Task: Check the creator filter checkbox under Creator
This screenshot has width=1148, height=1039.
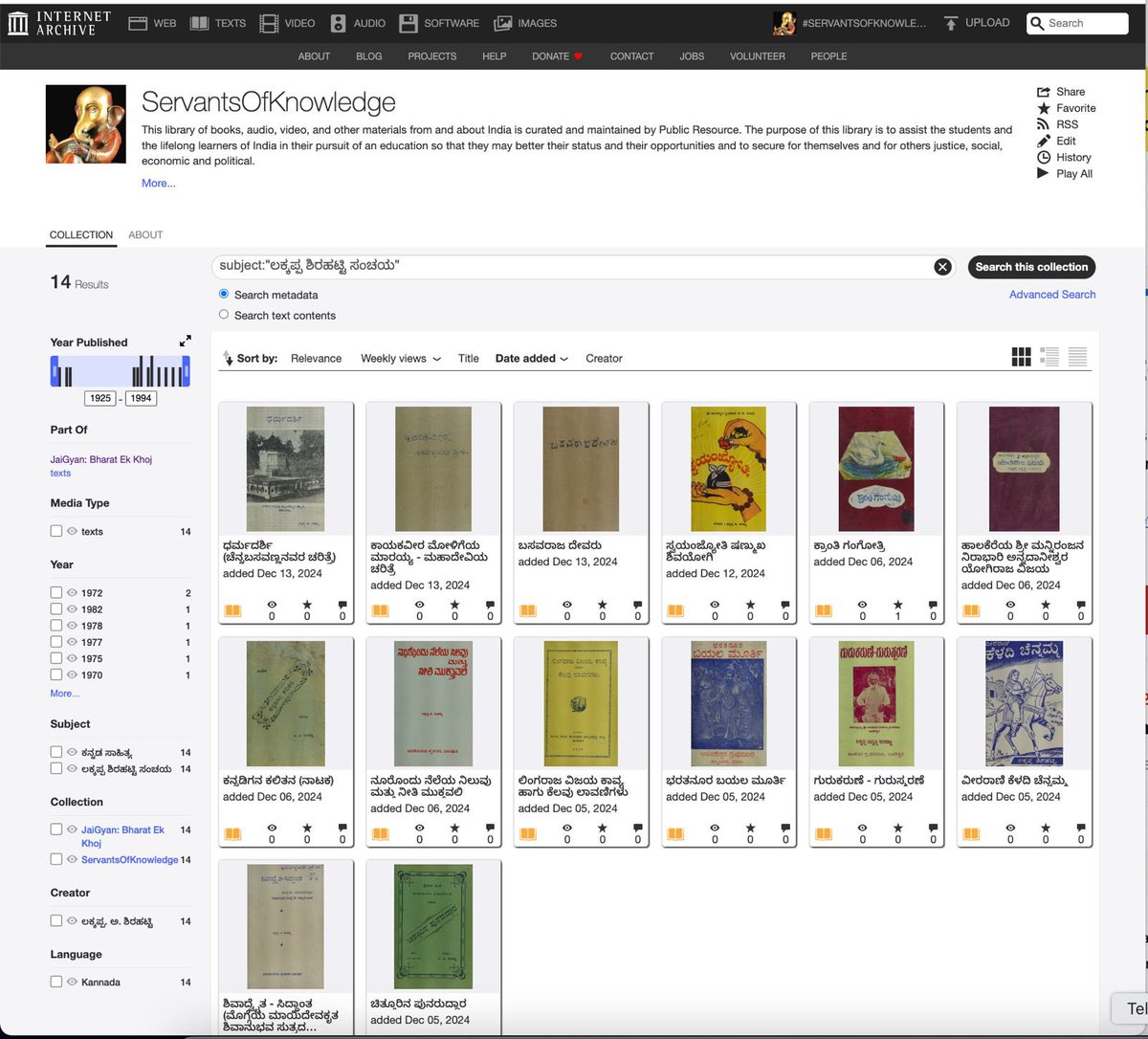Action: point(56,920)
